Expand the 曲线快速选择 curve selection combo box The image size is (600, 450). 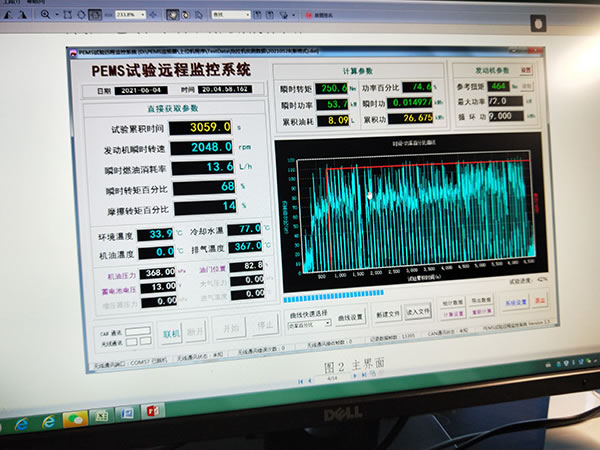(x=308, y=324)
